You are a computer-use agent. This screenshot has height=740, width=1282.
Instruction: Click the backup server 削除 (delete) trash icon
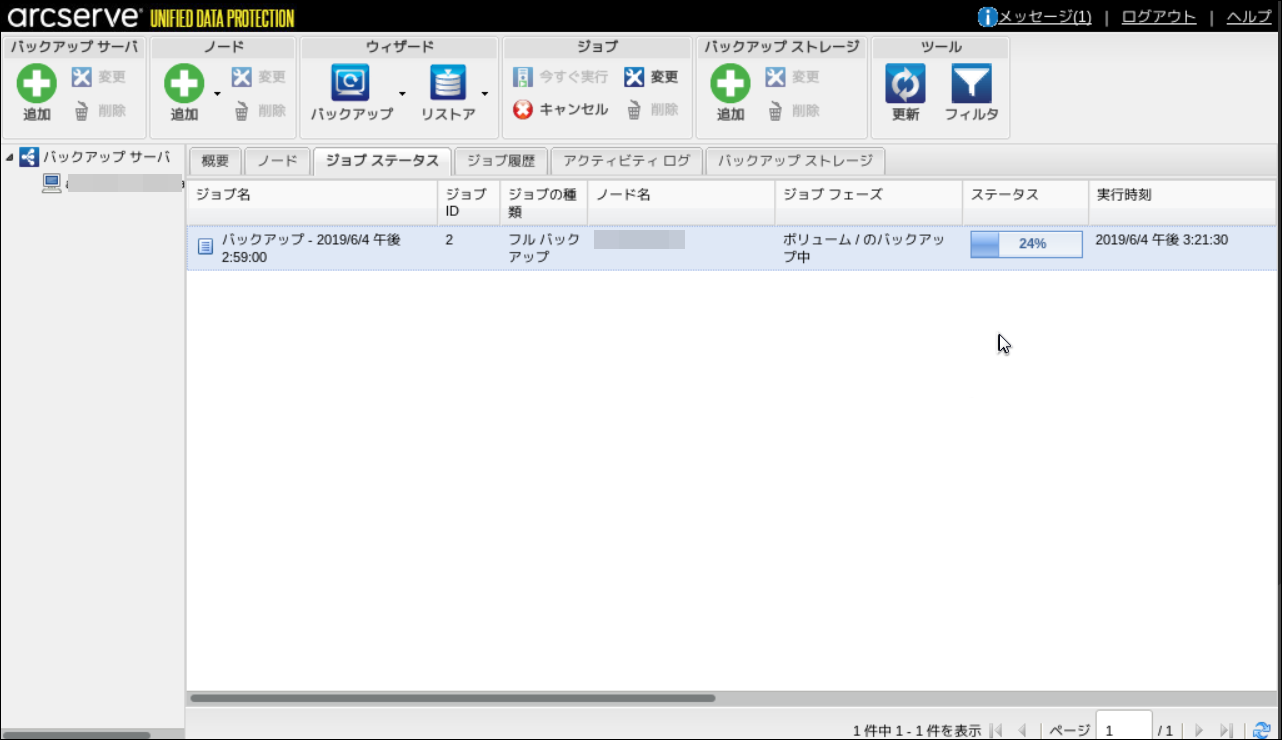click(x=82, y=110)
